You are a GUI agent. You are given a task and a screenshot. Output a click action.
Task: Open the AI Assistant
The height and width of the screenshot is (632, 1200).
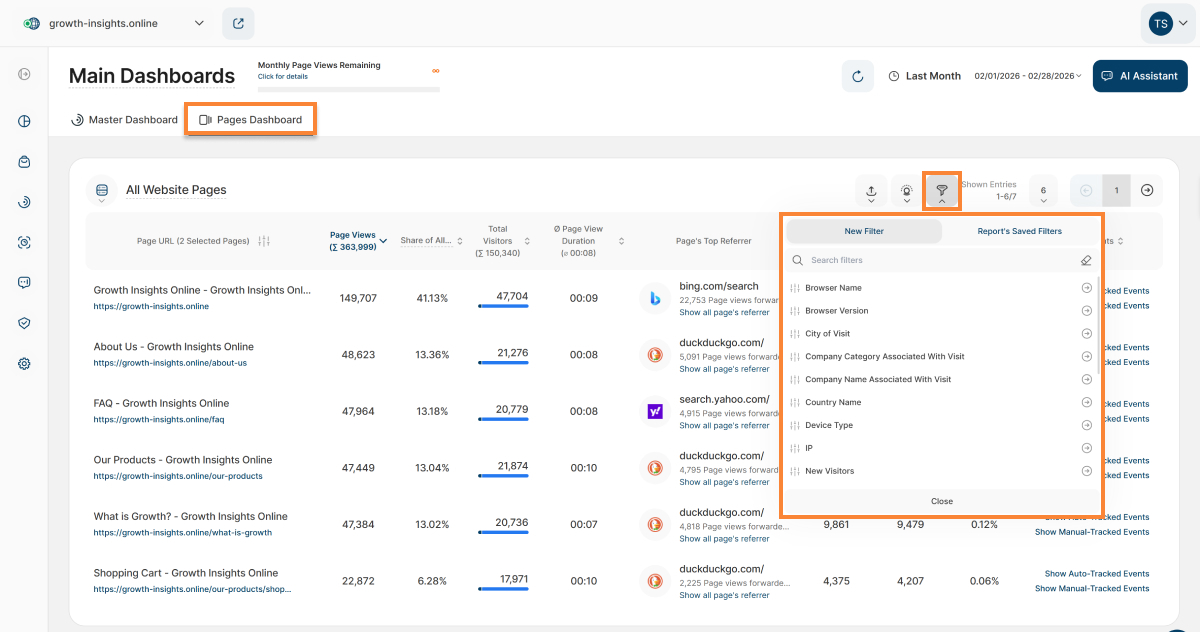click(1140, 76)
